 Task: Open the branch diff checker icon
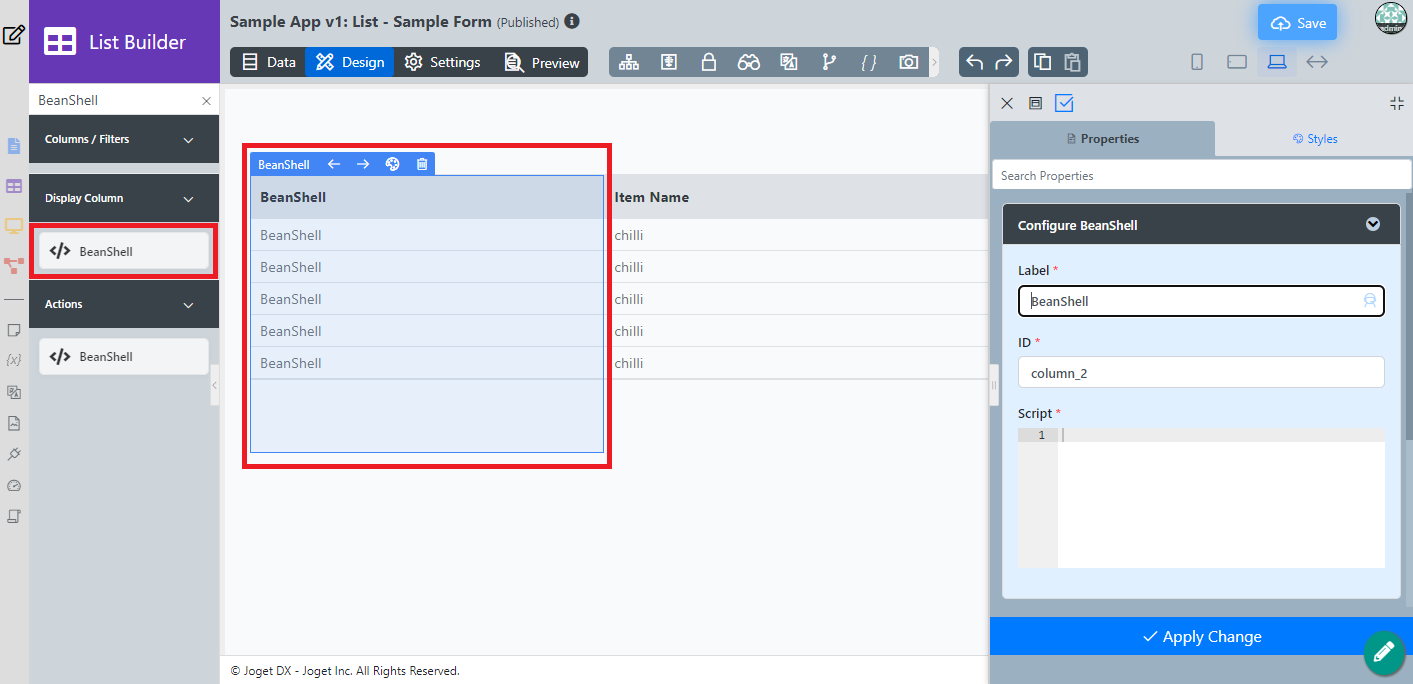tap(829, 62)
